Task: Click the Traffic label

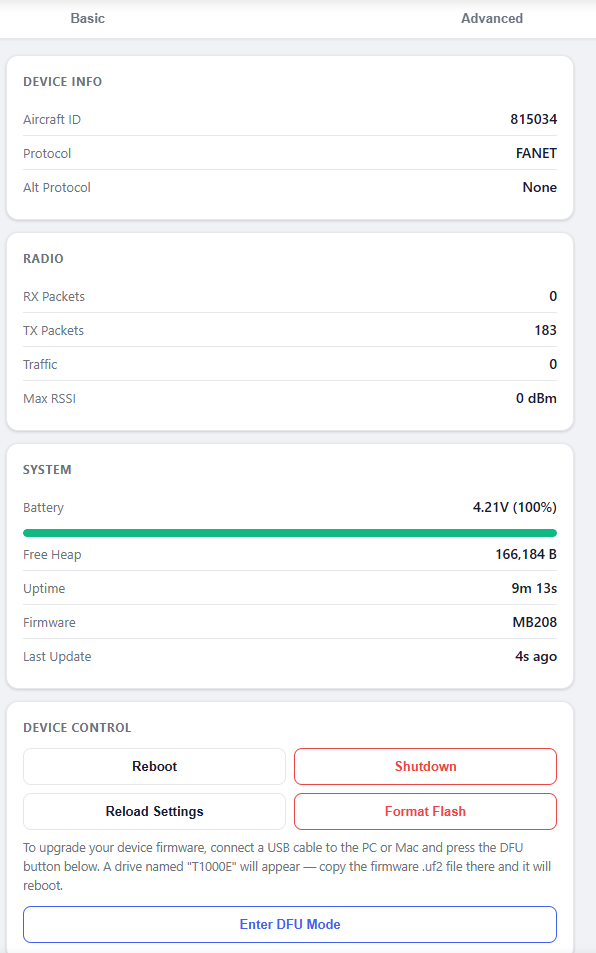Action: (40, 365)
